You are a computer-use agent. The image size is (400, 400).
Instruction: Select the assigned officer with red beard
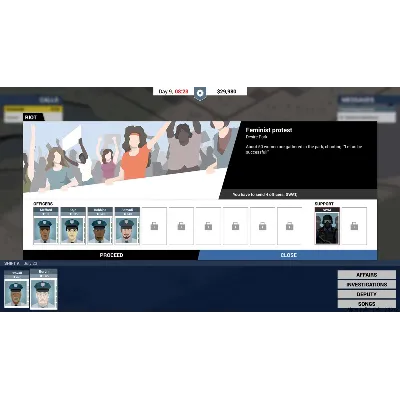tap(127, 226)
